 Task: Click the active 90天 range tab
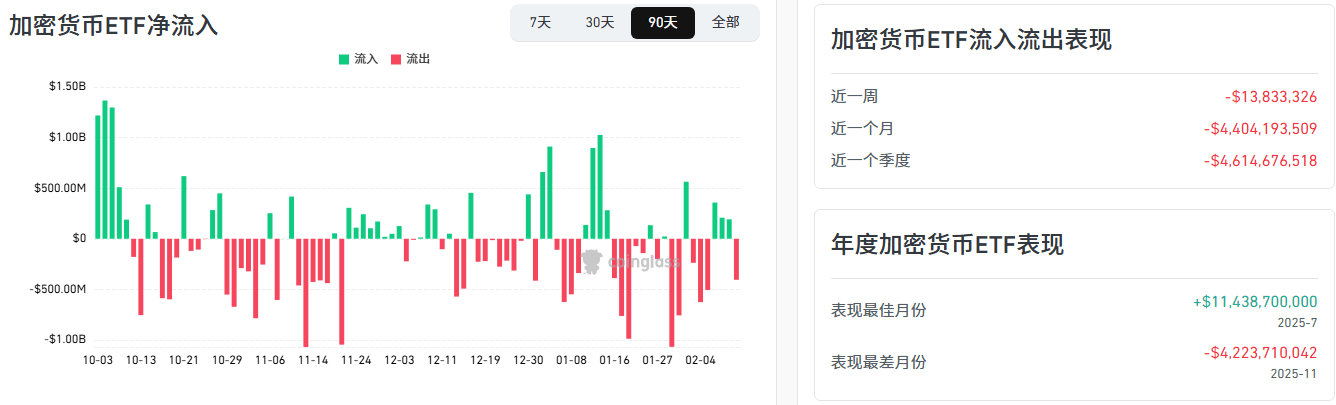pyautogui.click(x=663, y=23)
